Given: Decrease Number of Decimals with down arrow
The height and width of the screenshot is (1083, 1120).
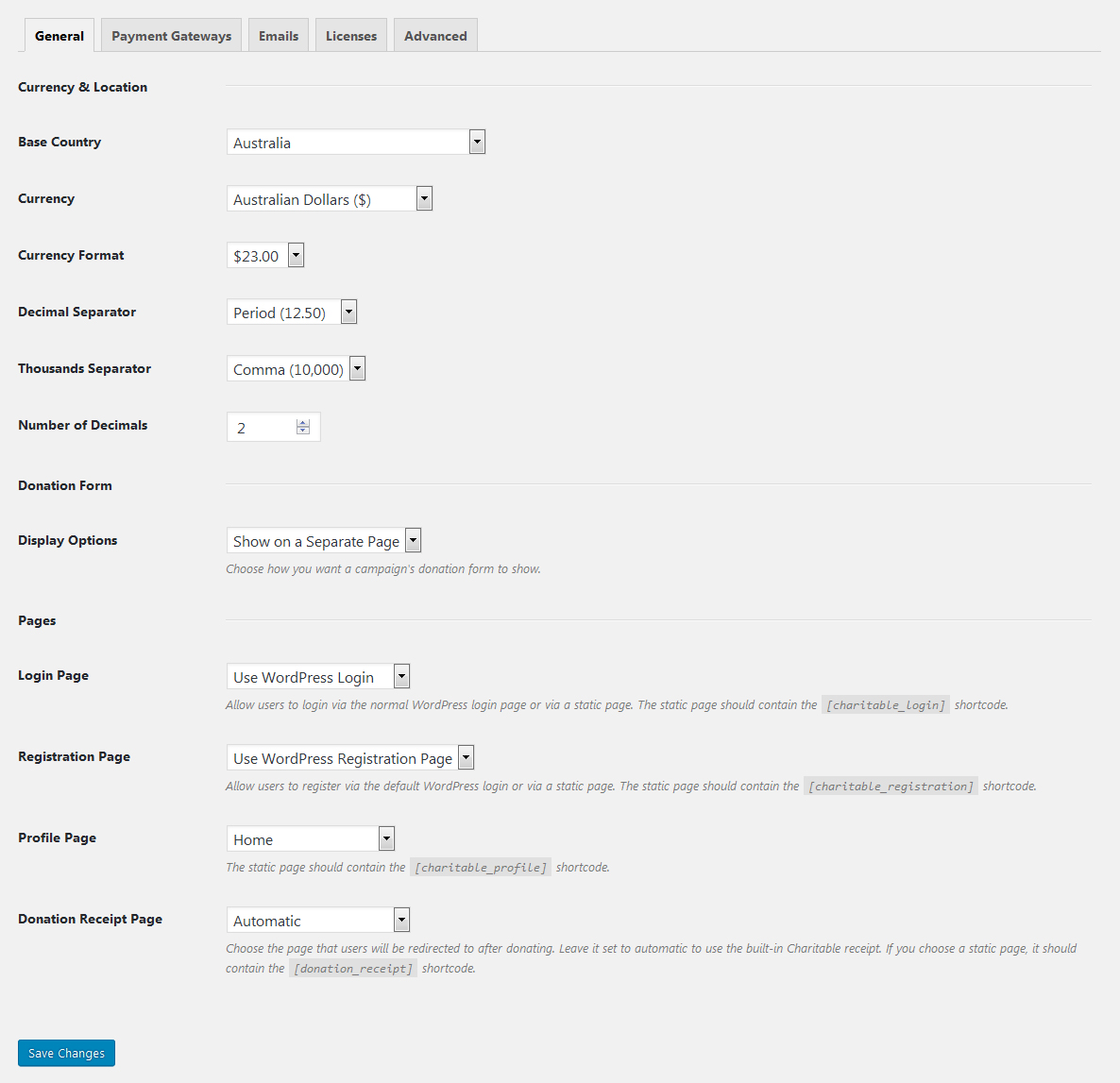Looking at the screenshot, I should (303, 431).
